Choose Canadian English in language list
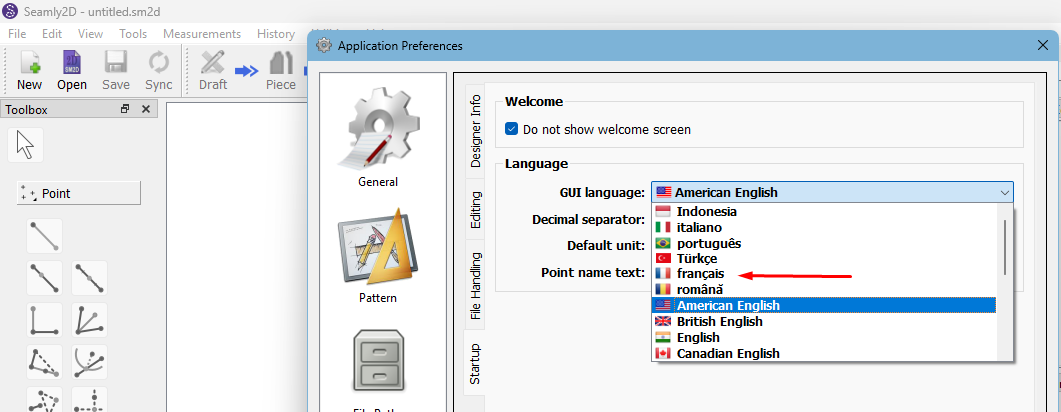The width and height of the screenshot is (1061, 412). tap(823, 353)
